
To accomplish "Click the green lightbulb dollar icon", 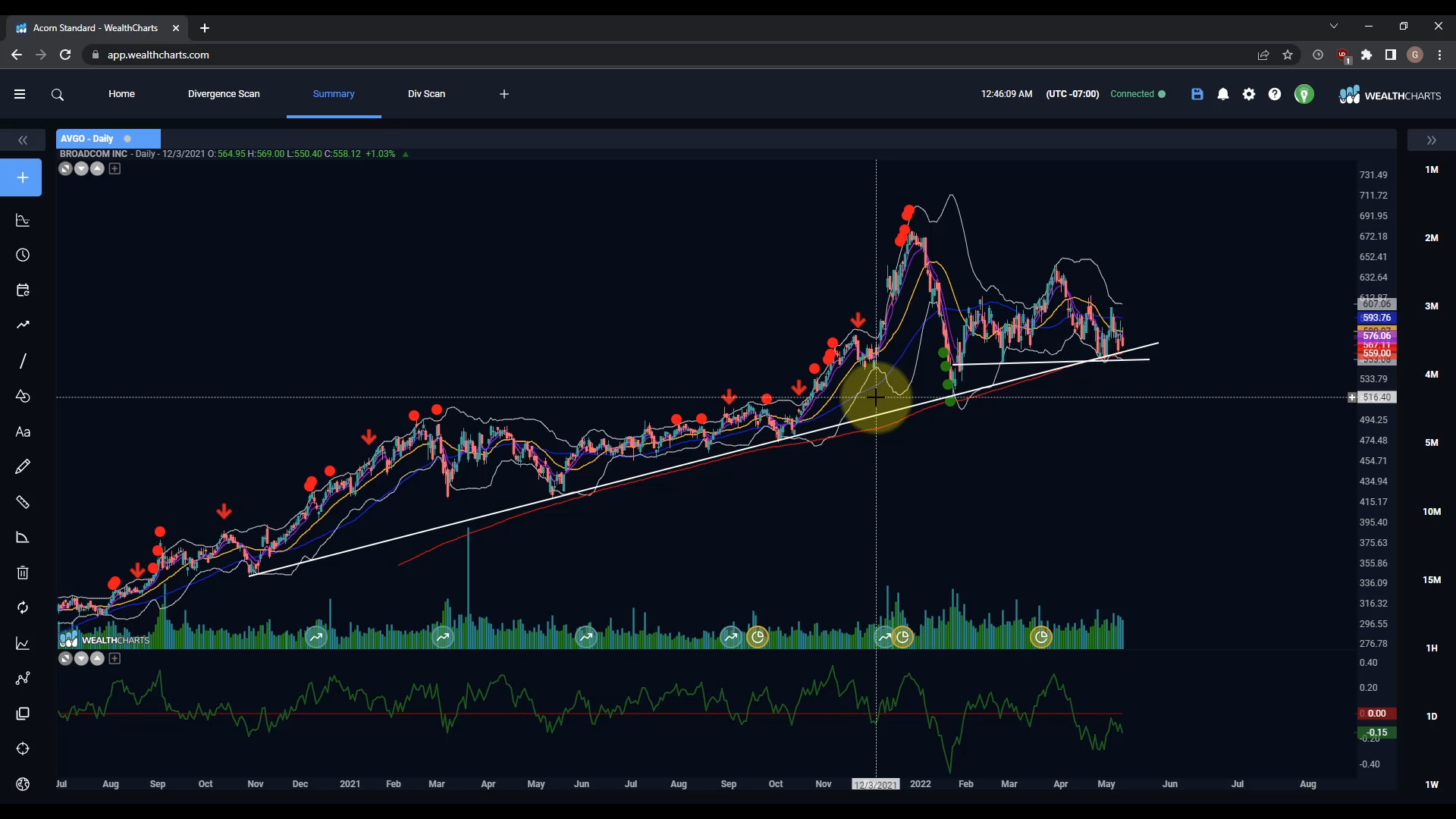I will coord(1304,94).
